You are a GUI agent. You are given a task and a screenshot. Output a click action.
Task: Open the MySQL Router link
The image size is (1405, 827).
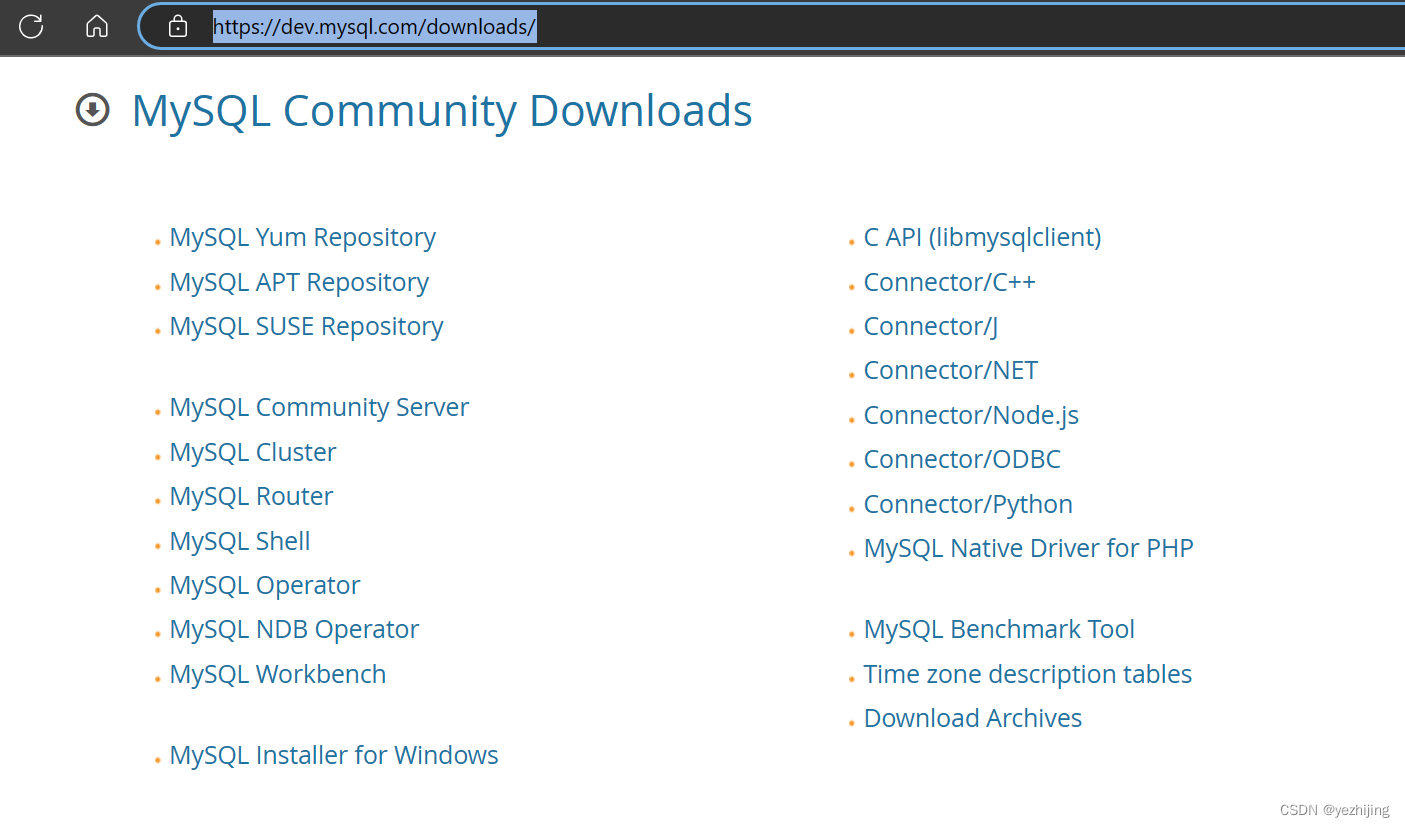251,496
